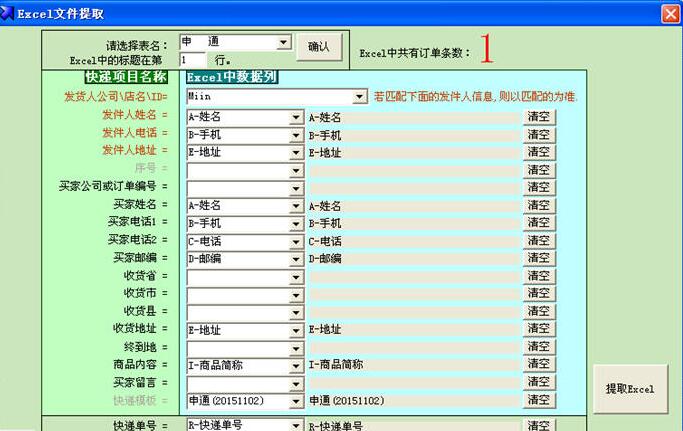Screen dimensions: 683x431
Task: Click the title row number input field
Action: point(192,60)
